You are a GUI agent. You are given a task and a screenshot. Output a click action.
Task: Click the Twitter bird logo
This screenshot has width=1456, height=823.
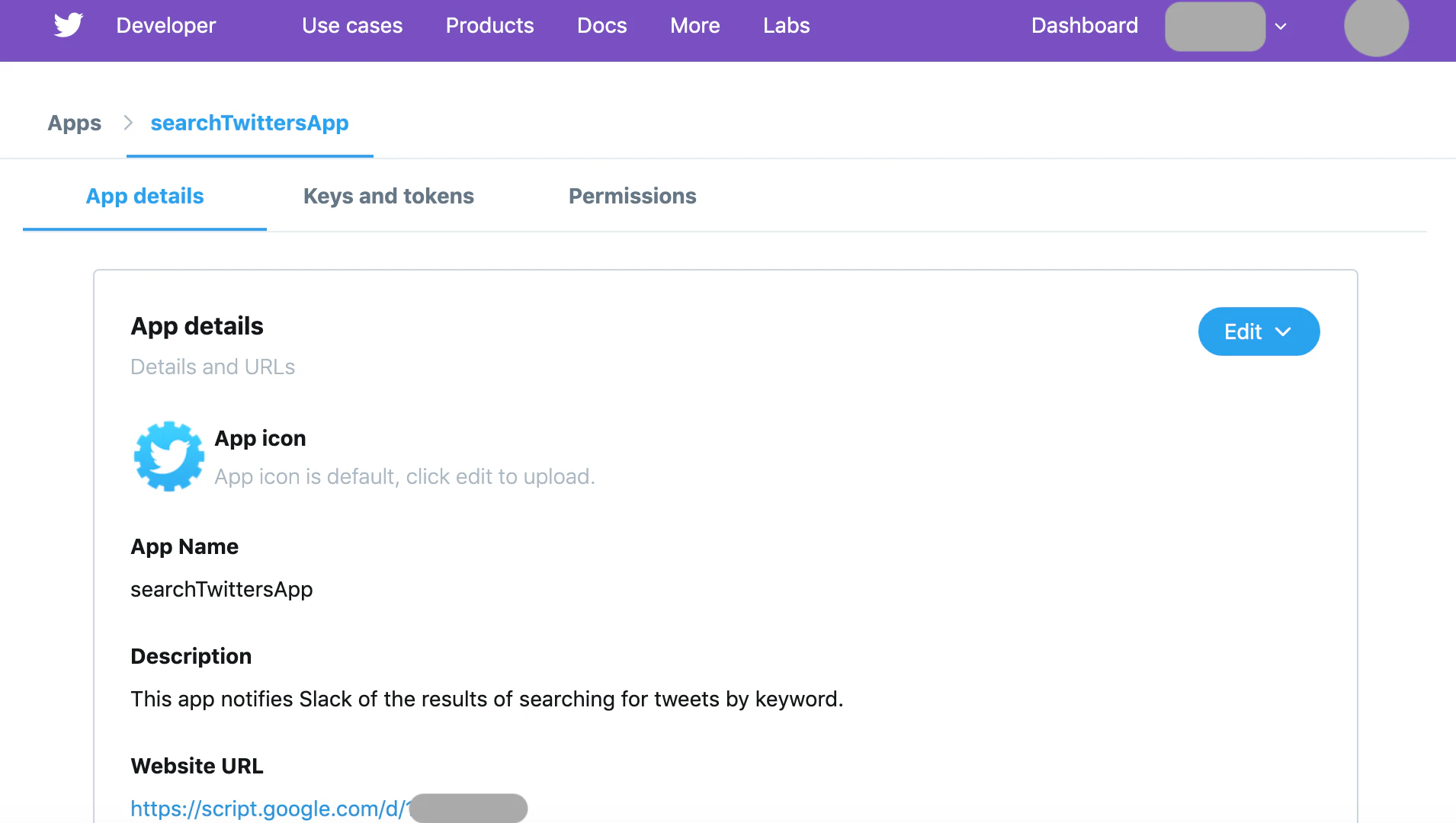(69, 25)
